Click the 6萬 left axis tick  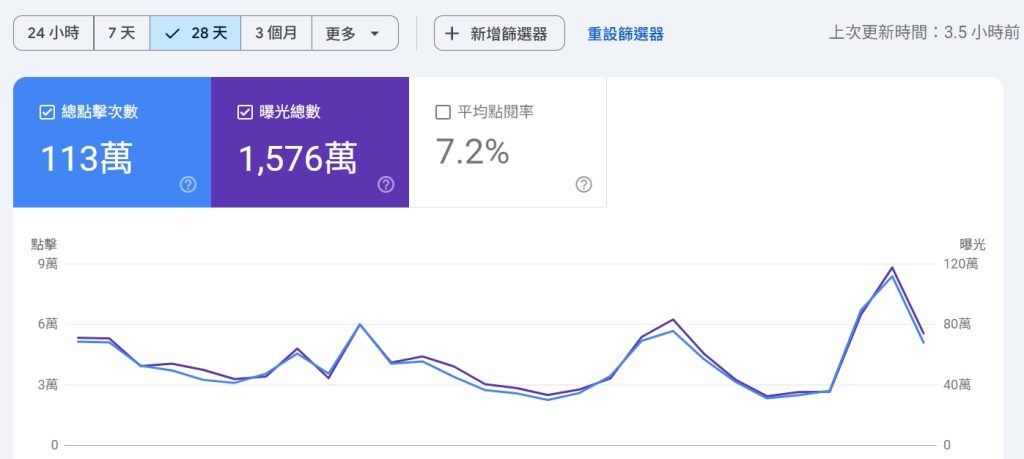(x=47, y=324)
